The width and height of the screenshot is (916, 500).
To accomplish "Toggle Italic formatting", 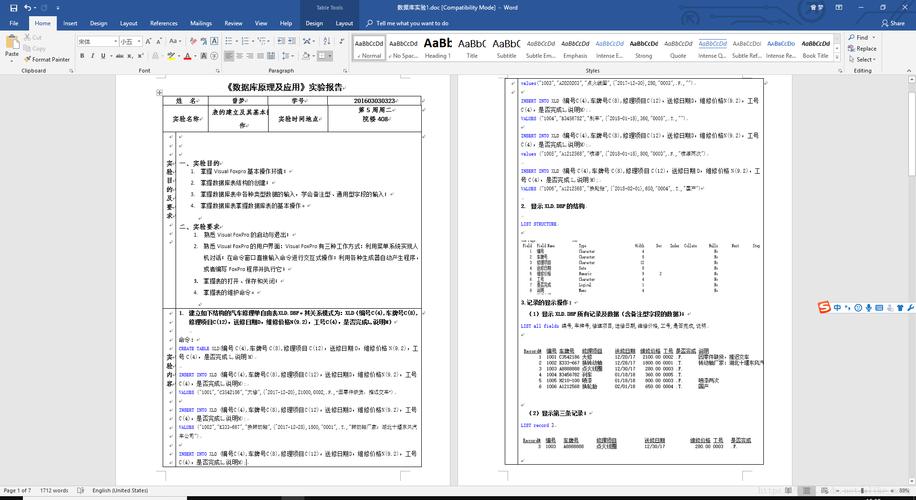I will tap(92, 56).
